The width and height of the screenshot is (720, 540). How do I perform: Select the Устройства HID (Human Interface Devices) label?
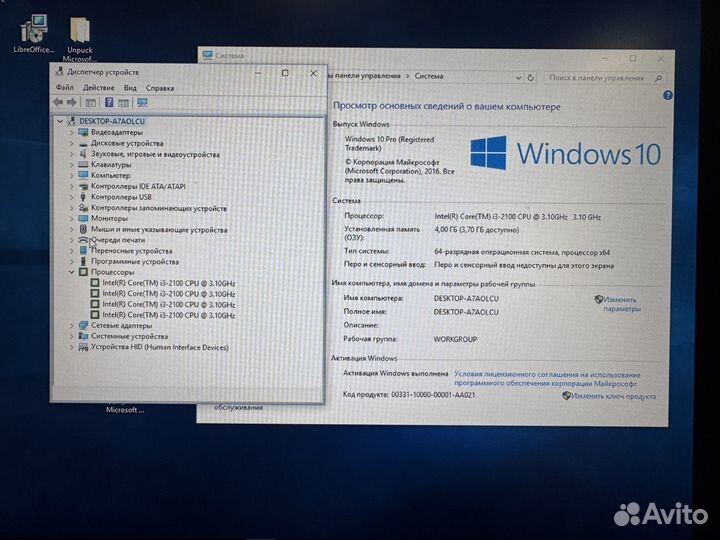(x=159, y=347)
